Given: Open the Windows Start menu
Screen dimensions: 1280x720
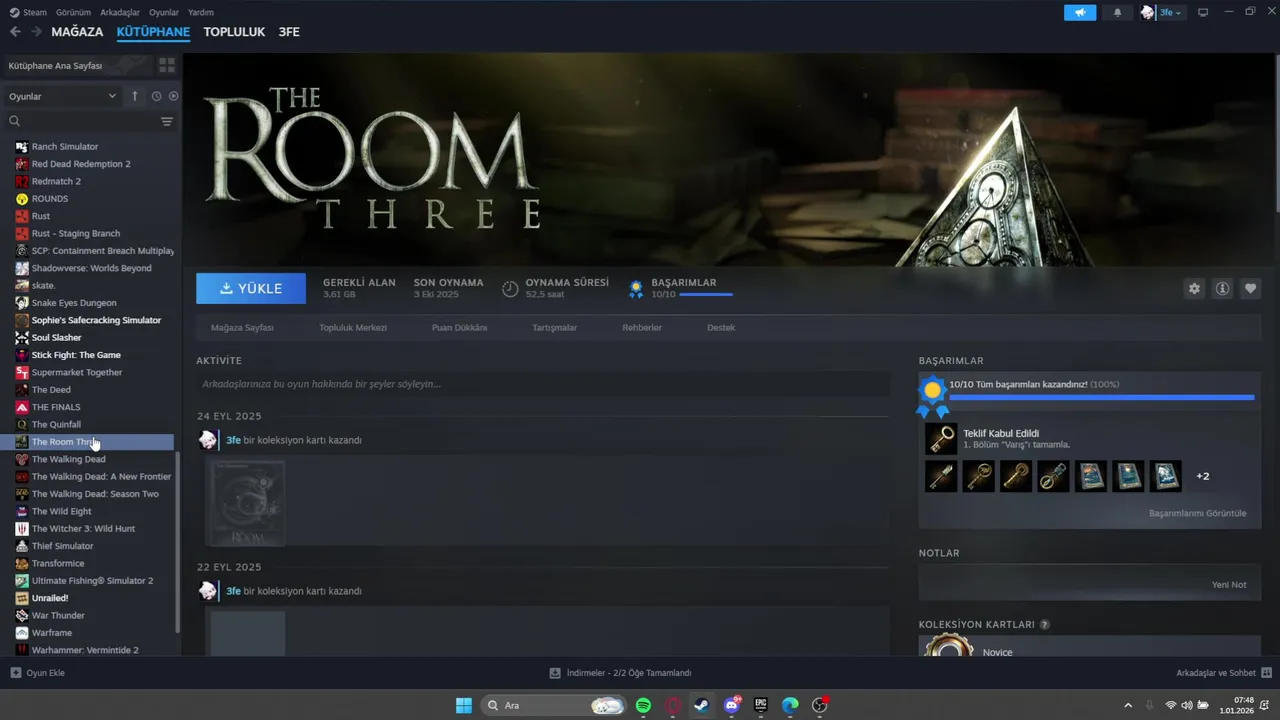Looking at the screenshot, I should pos(464,705).
